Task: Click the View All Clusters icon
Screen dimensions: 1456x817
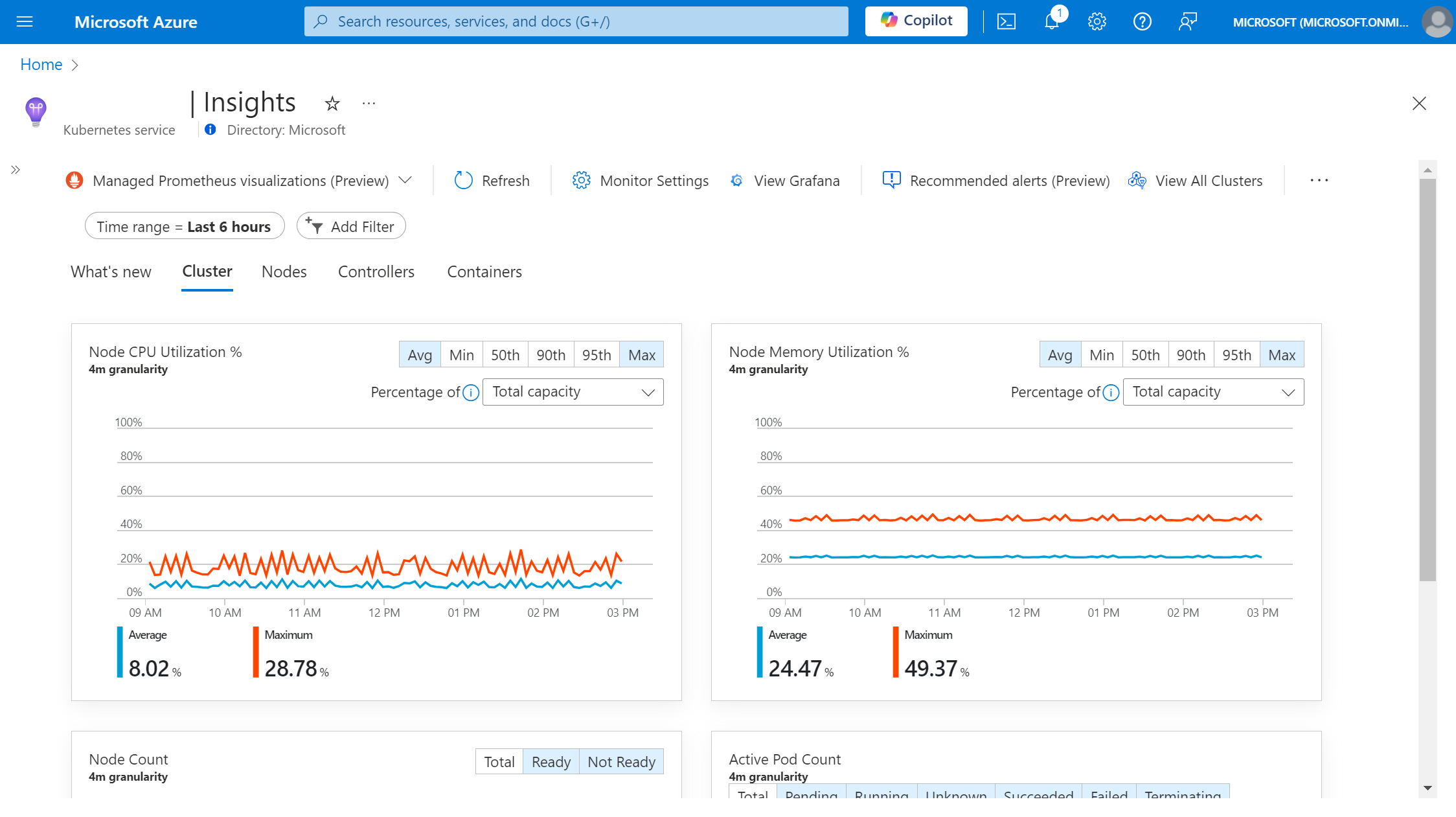Action: pos(1138,180)
